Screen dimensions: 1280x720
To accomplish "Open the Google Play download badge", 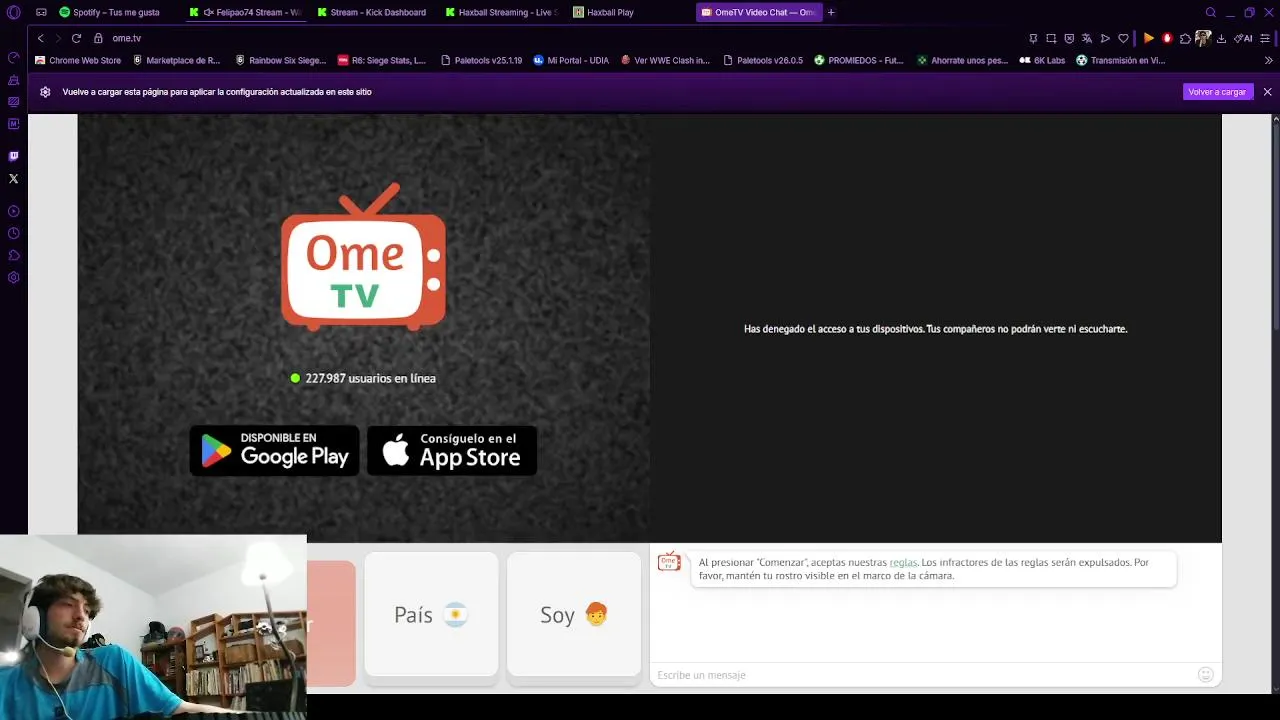I will pyautogui.click(x=274, y=451).
